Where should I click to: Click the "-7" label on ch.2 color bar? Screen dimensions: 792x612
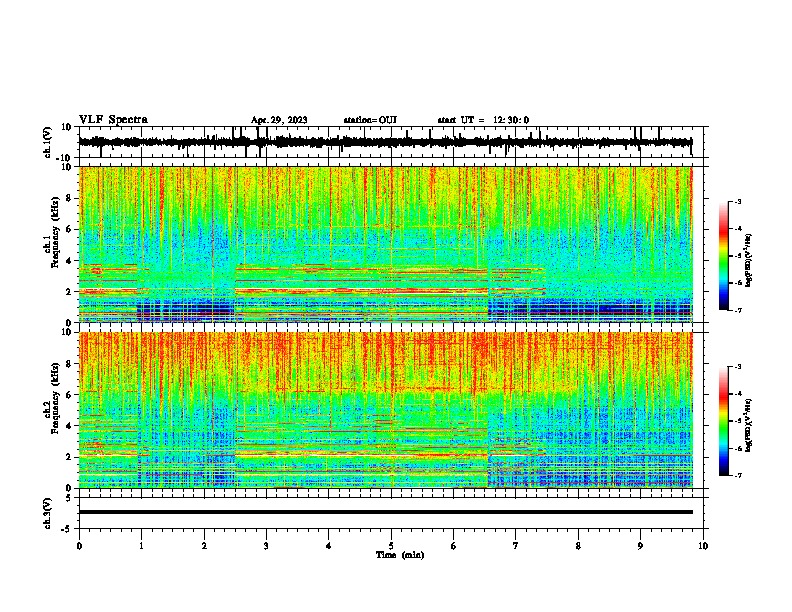click(x=738, y=475)
